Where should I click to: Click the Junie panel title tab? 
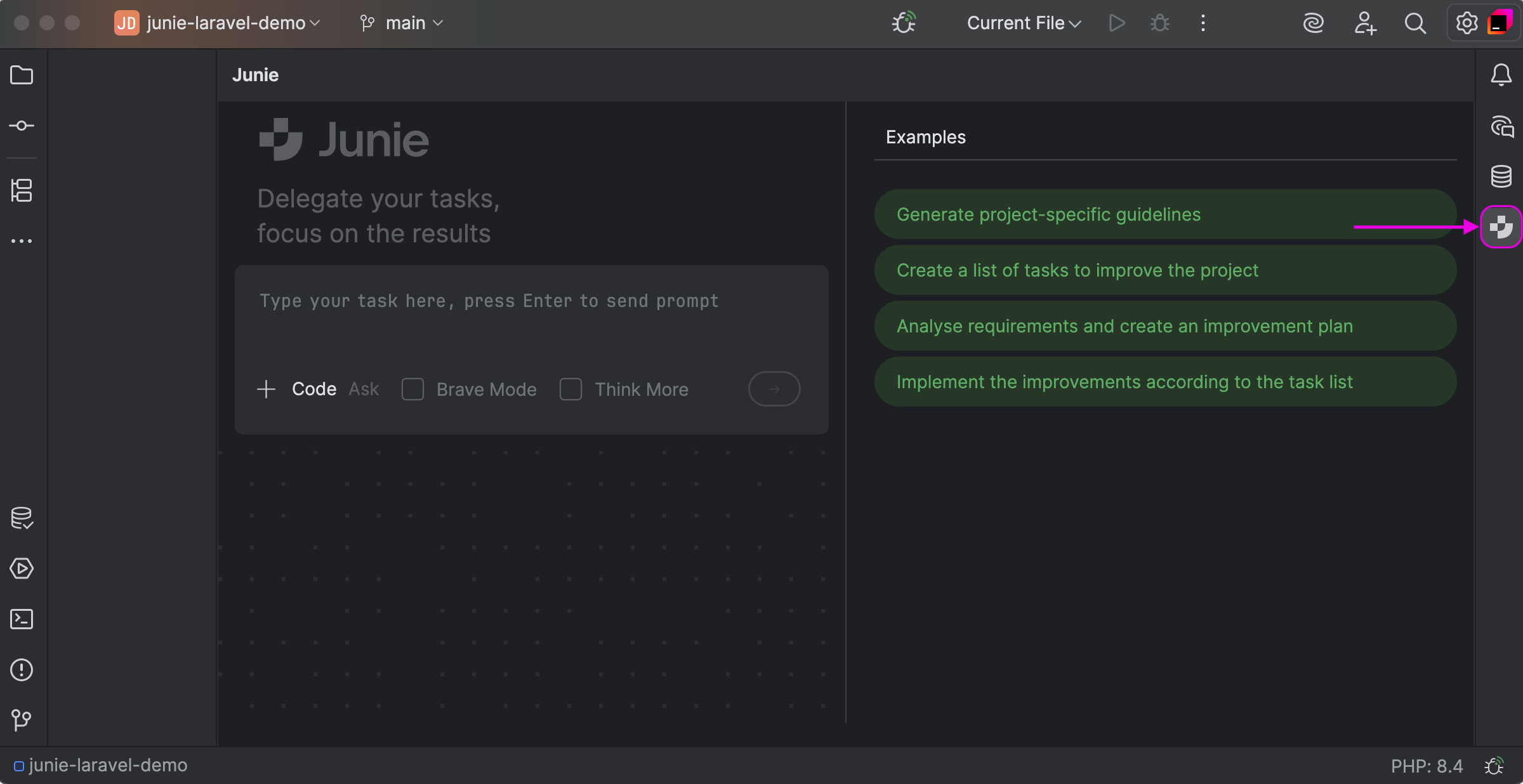tap(255, 75)
